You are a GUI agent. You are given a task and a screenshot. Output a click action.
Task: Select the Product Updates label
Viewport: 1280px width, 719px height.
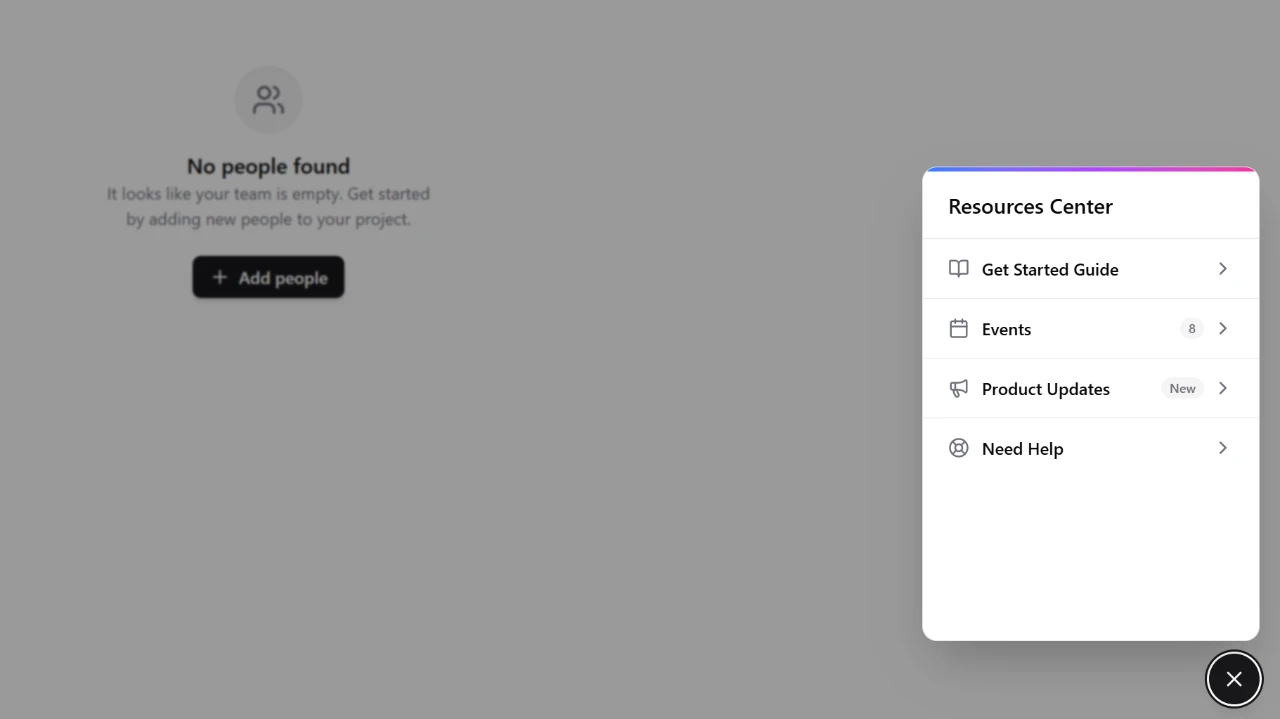(x=1045, y=389)
